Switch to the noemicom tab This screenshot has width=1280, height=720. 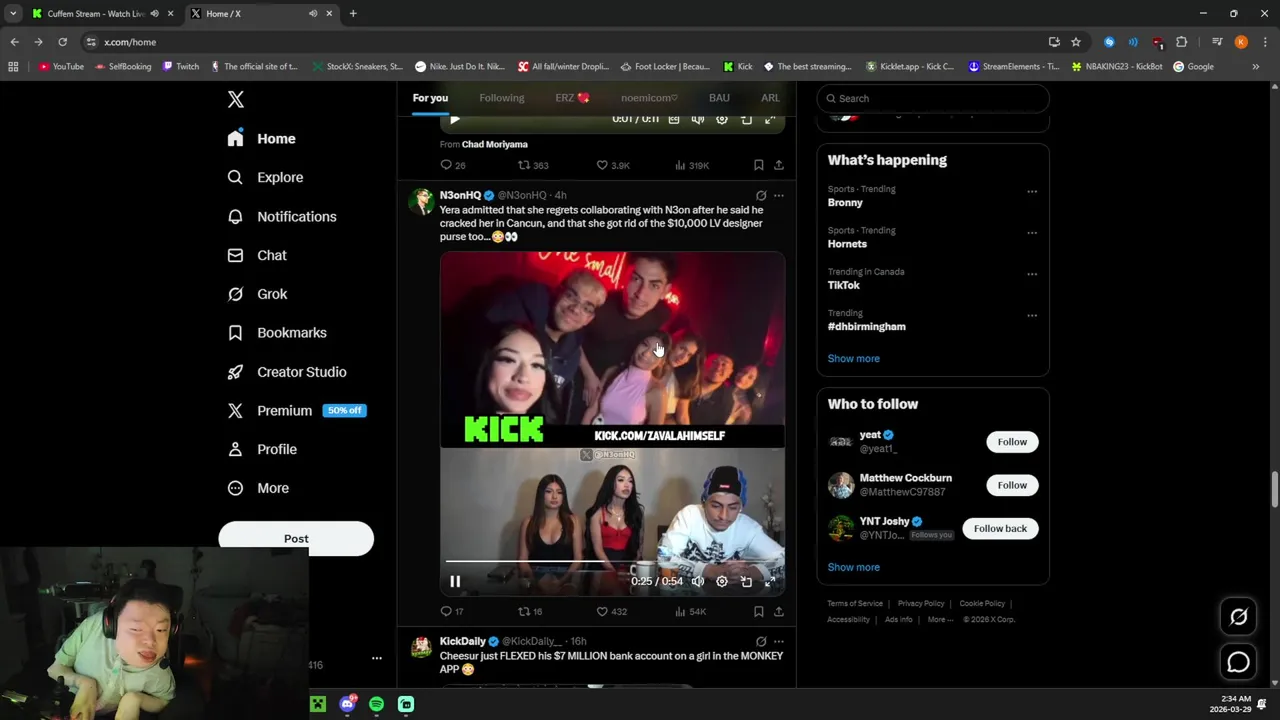coord(649,98)
